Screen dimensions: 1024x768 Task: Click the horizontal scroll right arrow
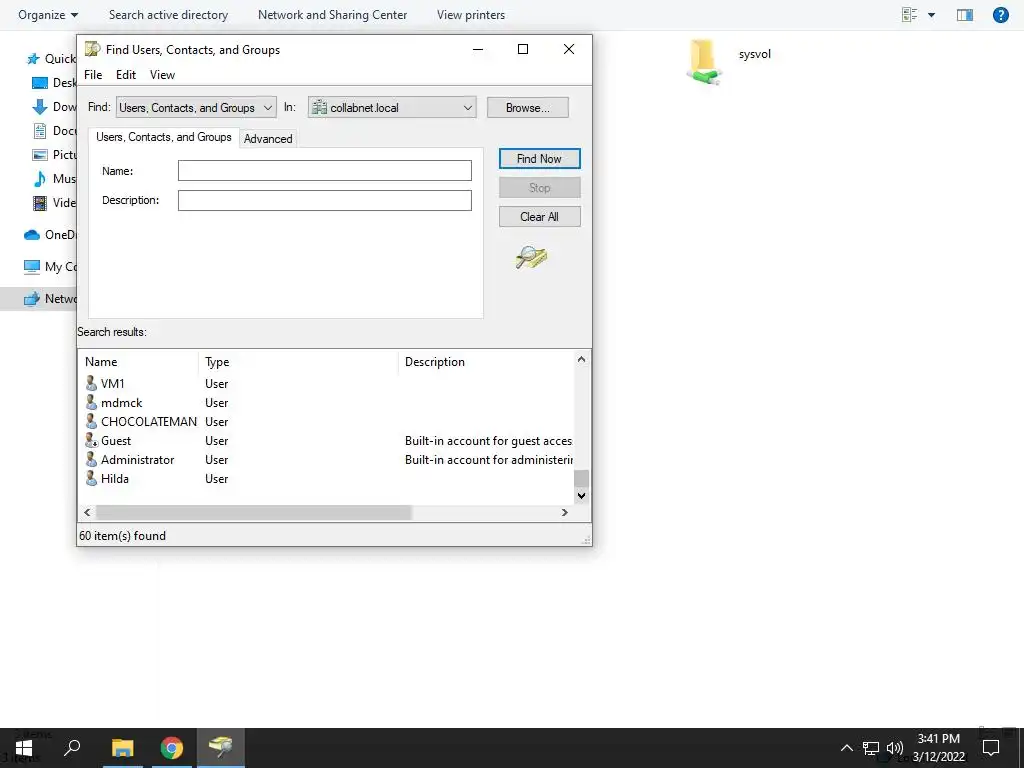click(565, 513)
